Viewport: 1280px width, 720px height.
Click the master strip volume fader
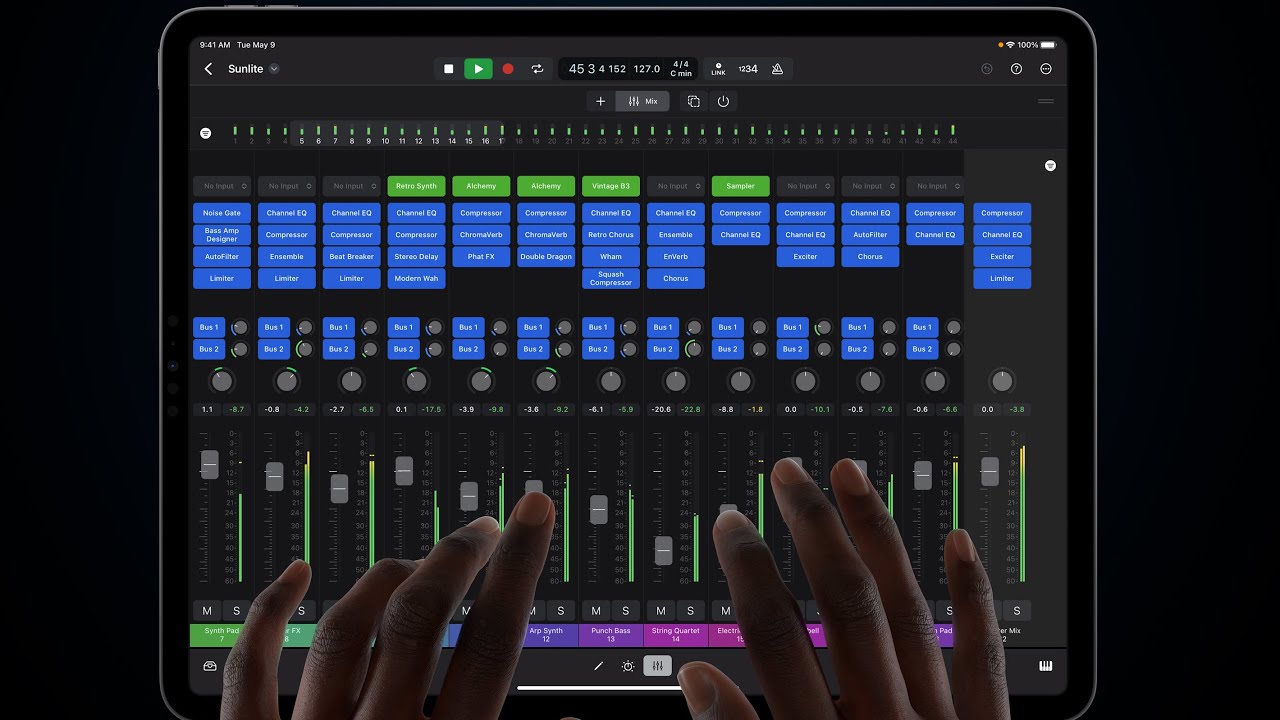[x=989, y=471]
